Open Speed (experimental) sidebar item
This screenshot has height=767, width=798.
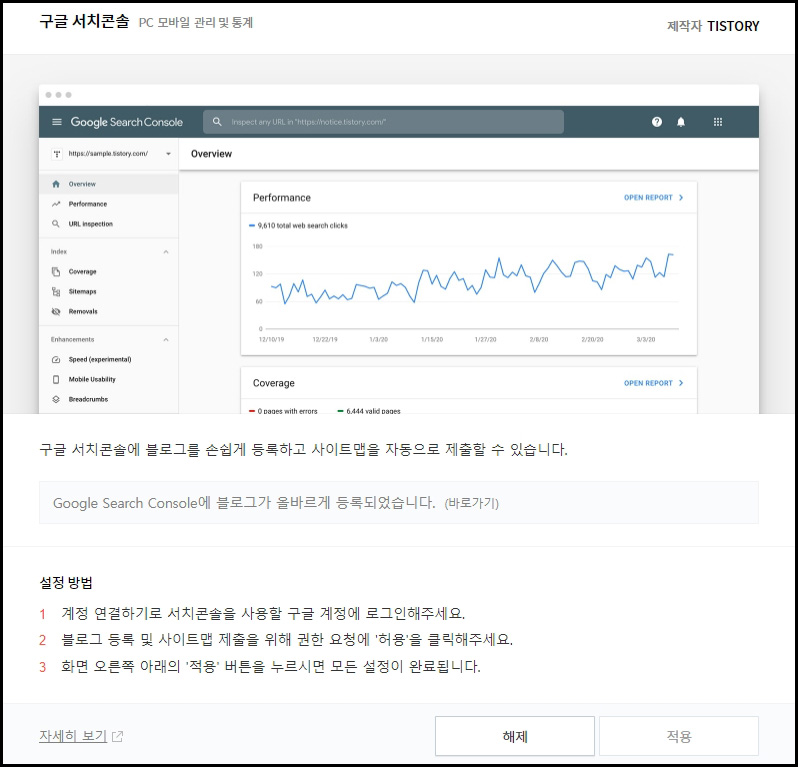(x=108, y=359)
